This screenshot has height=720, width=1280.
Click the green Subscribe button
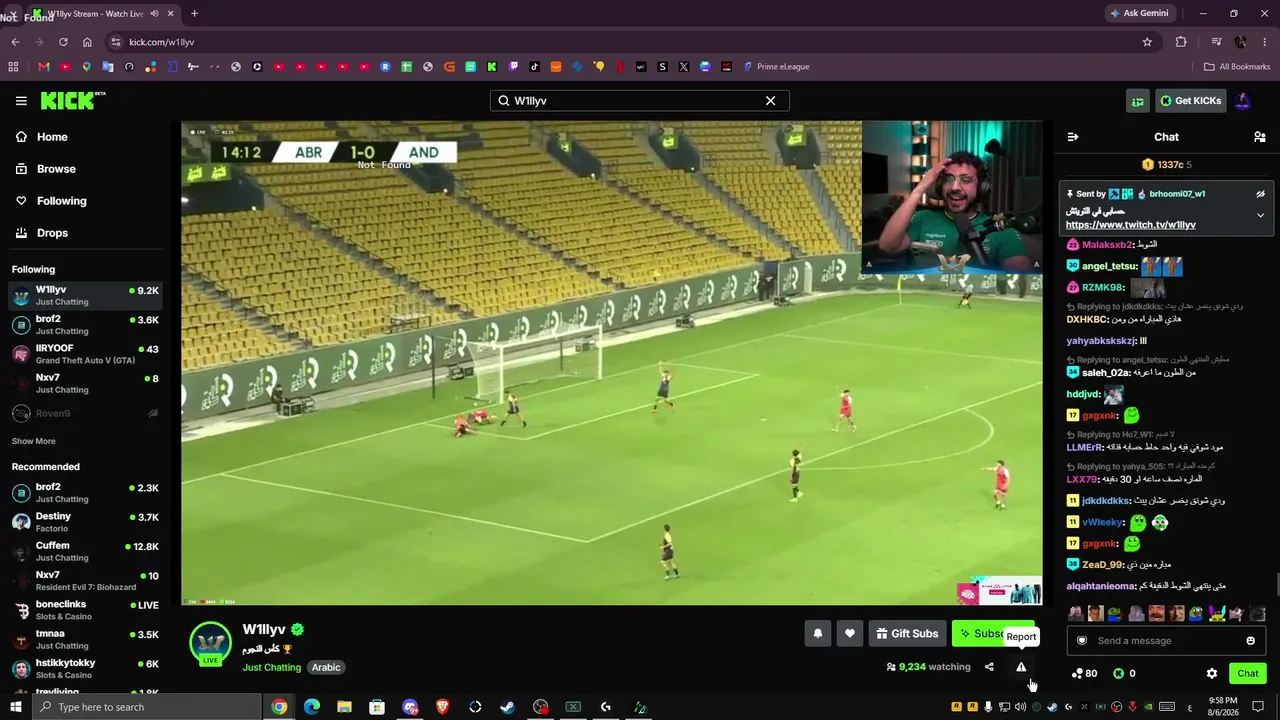click(993, 633)
